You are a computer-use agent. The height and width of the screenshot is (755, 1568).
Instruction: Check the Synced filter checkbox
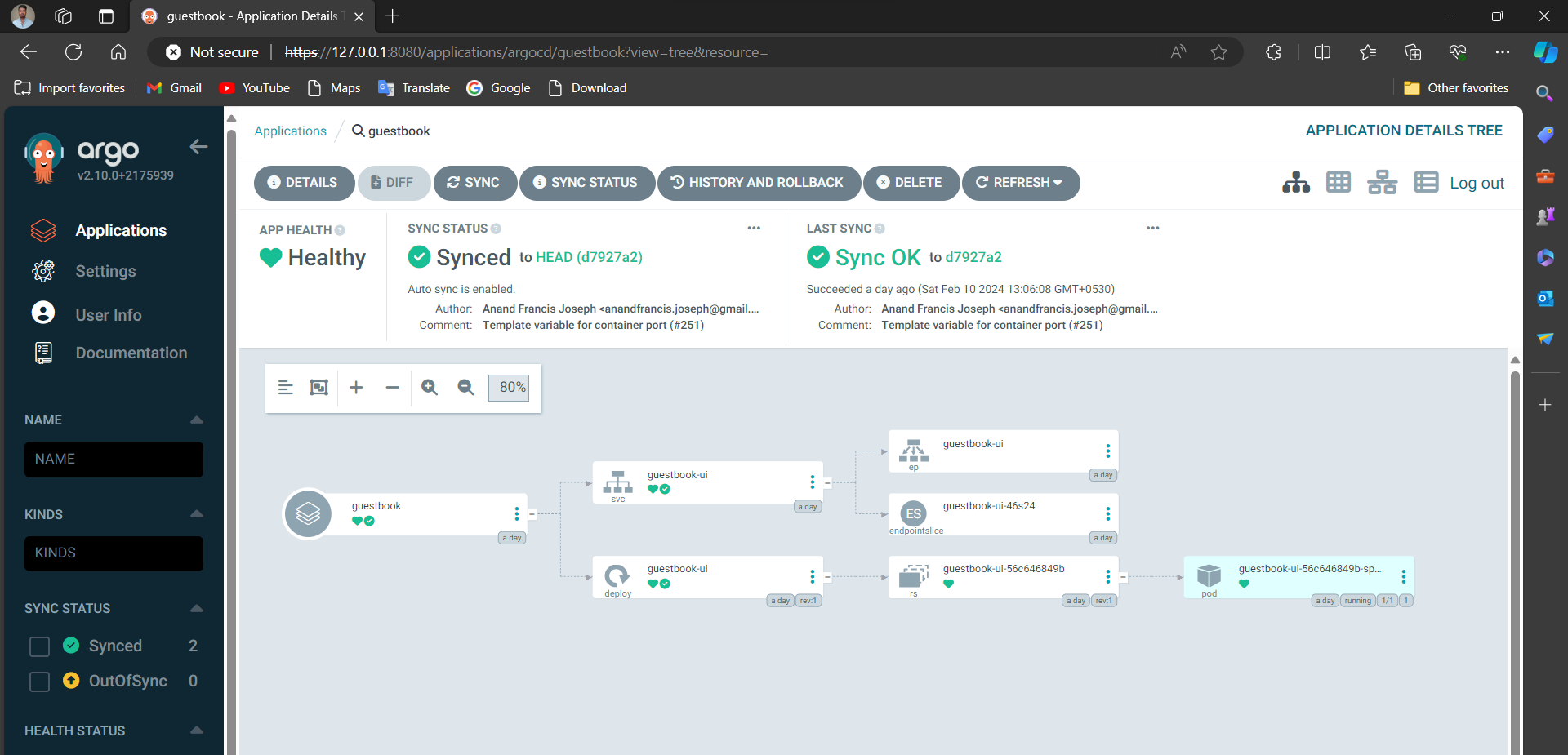[x=39, y=646]
